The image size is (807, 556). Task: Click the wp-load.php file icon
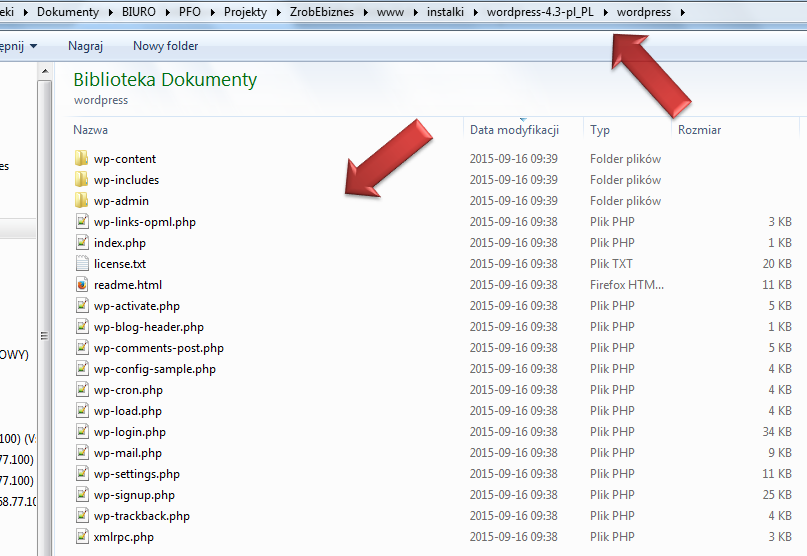tap(82, 411)
